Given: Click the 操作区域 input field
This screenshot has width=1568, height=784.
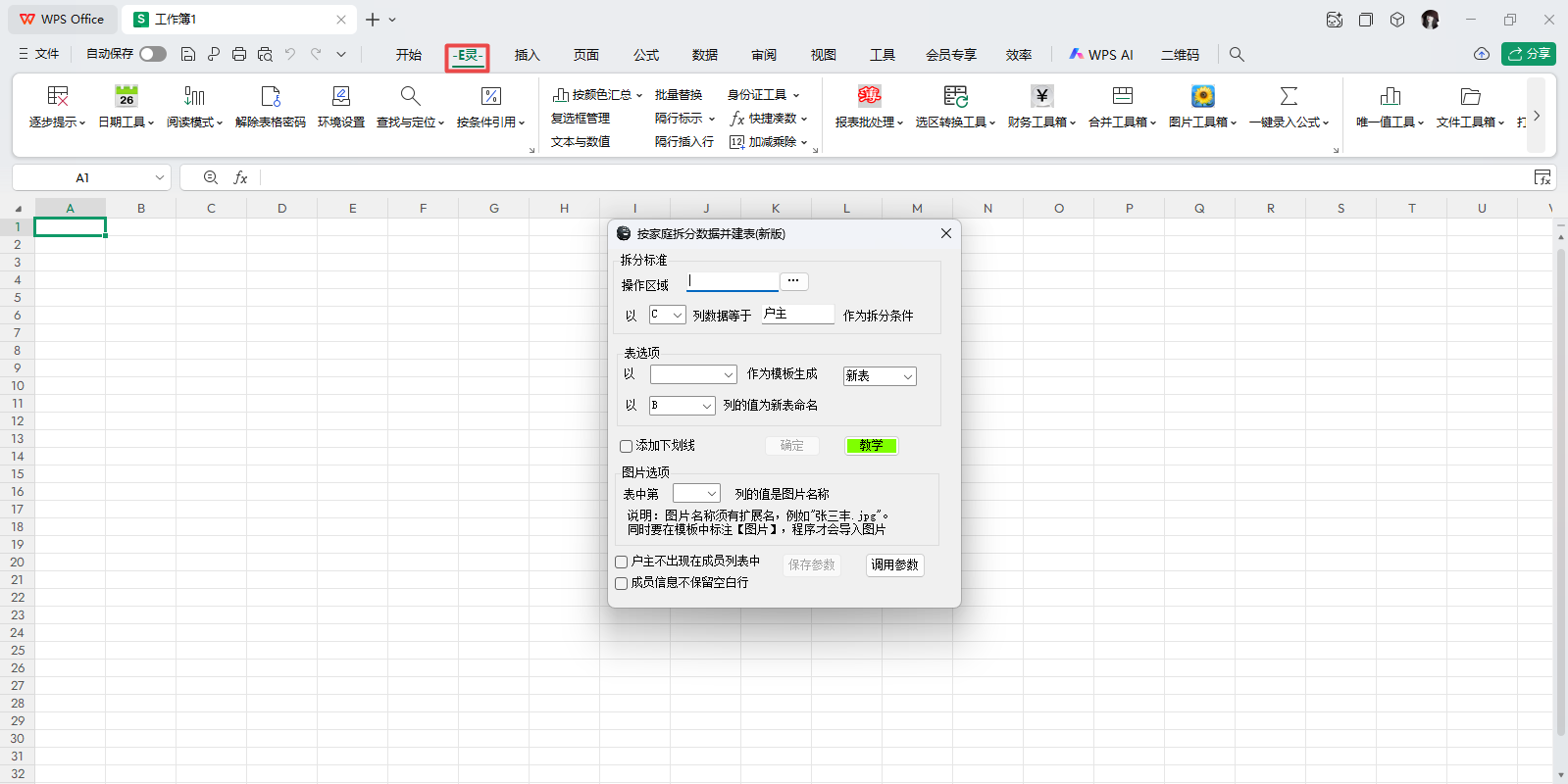Looking at the screenshot, I should pyautogui.click(x=732, y=282).
